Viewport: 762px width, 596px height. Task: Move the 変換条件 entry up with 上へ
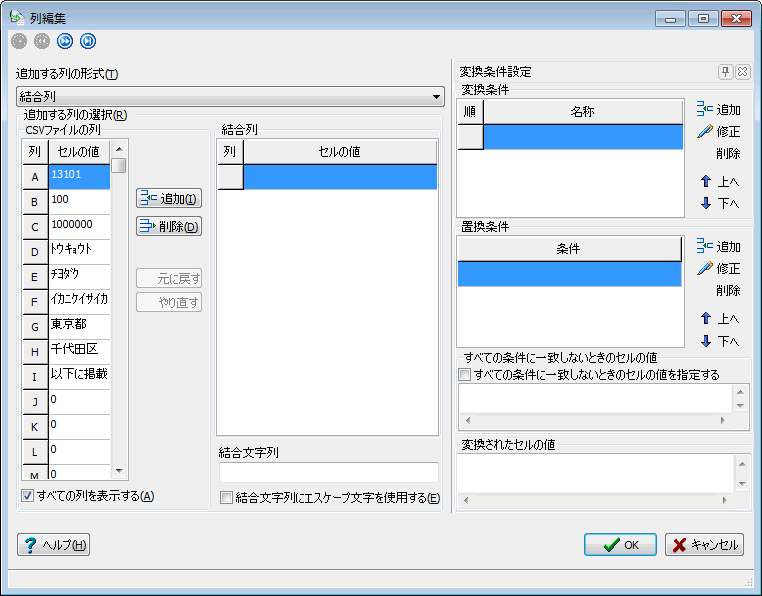(x=718, y=182)
